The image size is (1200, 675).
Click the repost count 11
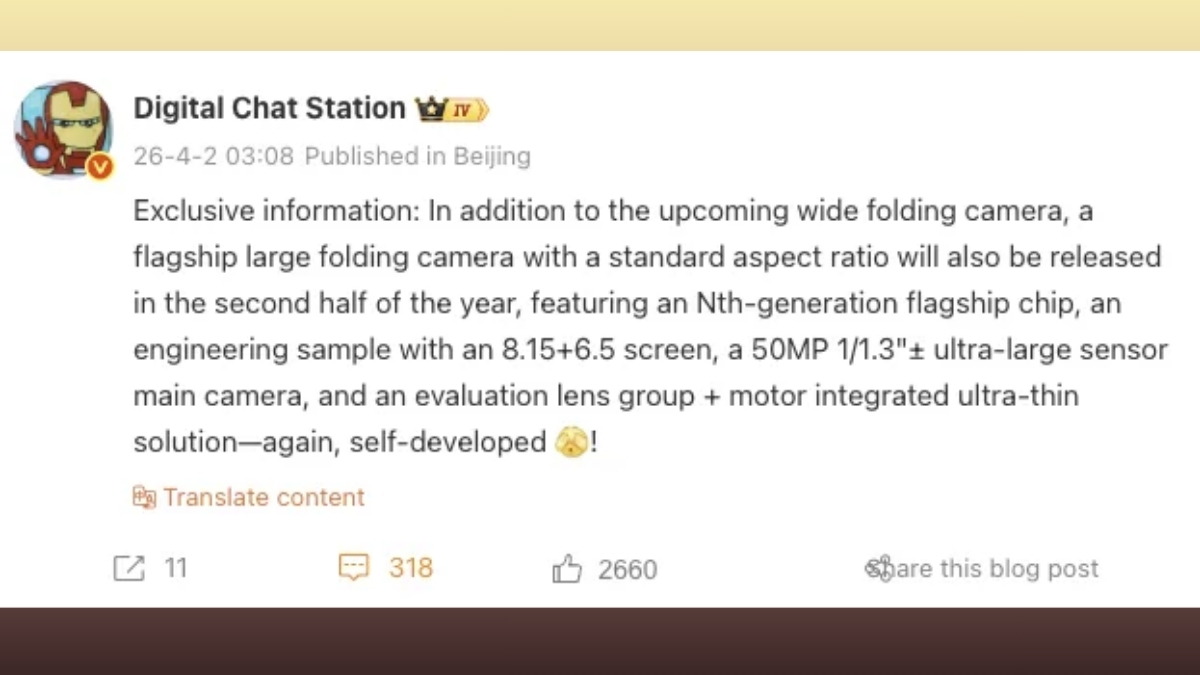click(176, 568)
